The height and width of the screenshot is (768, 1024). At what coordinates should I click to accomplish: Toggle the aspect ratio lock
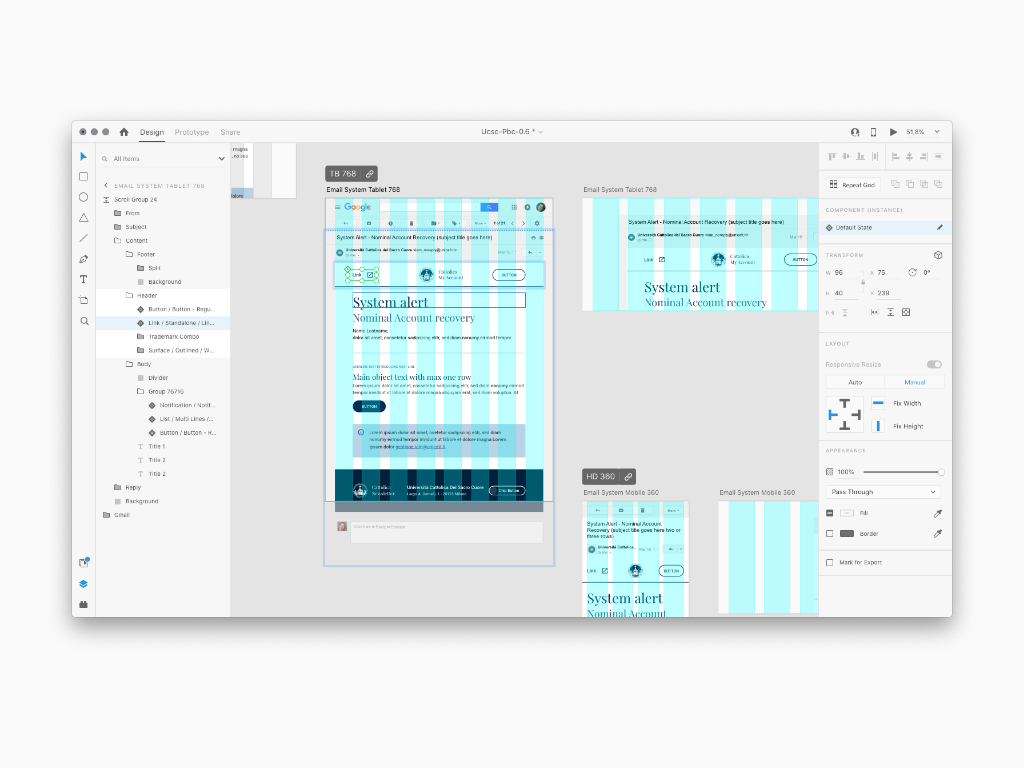coord(863,283)
